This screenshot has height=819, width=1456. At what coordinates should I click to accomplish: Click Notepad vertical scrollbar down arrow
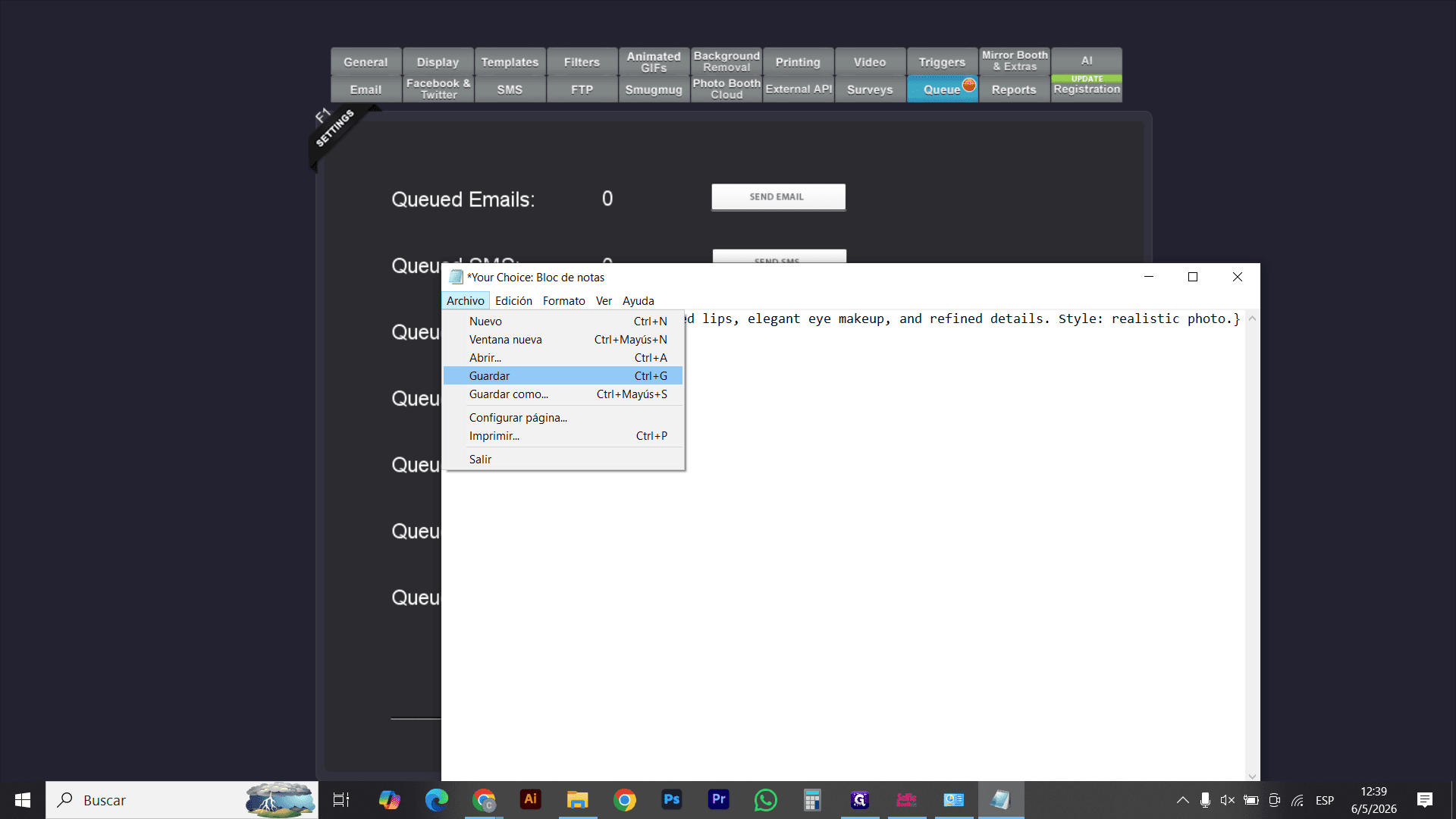(1252, 775)
